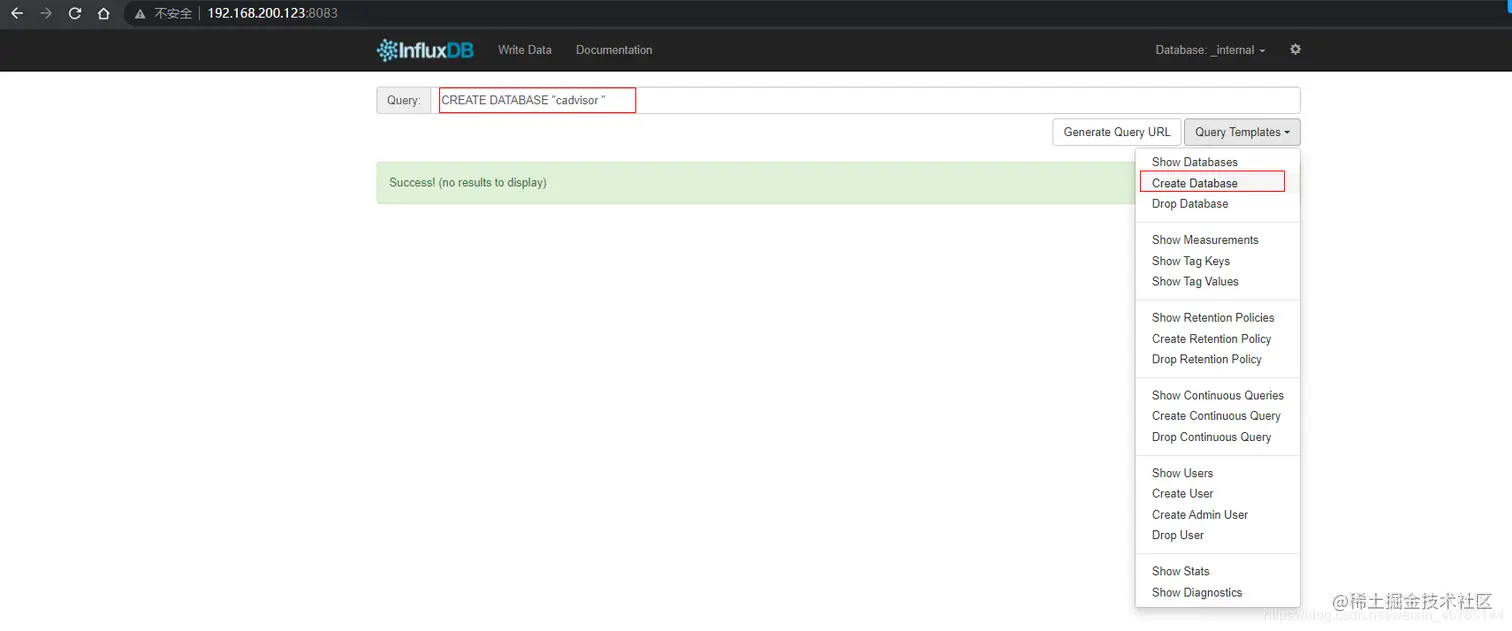Open the settings gear icon
The height and width of the screenshot is (631, 1512).
coord(1295,49)
